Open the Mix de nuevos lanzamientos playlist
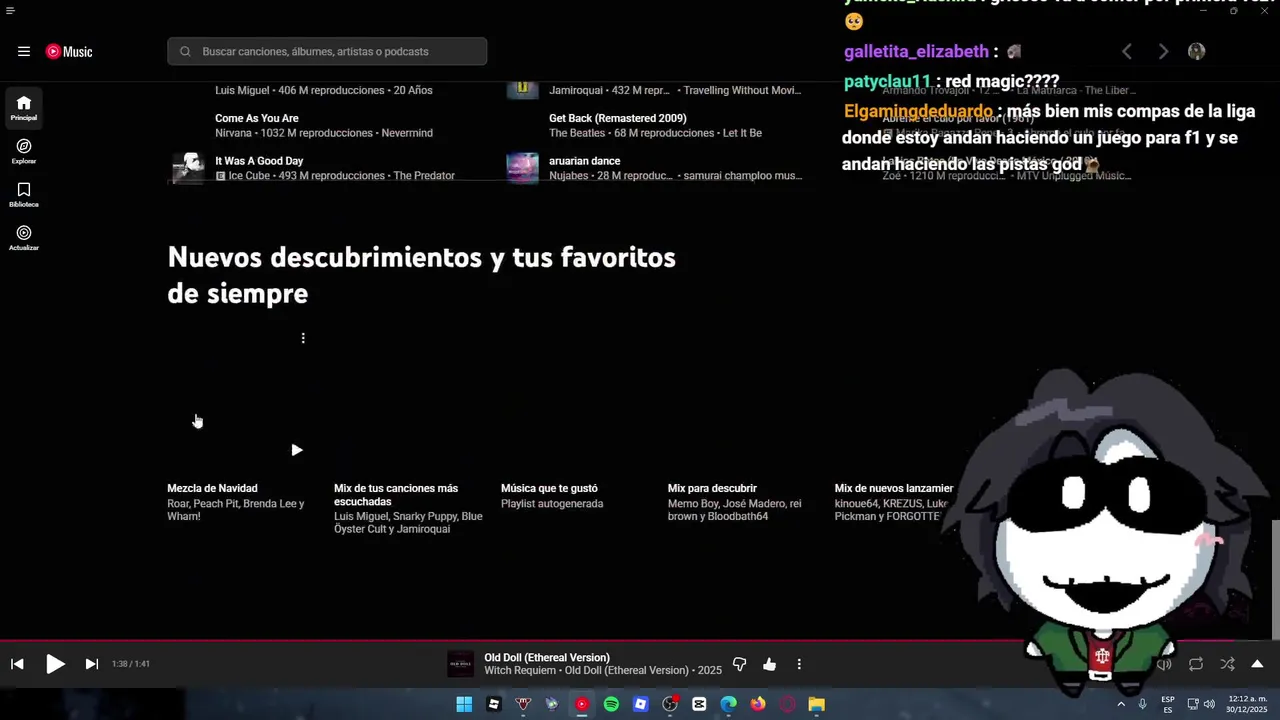 point(894,488)
